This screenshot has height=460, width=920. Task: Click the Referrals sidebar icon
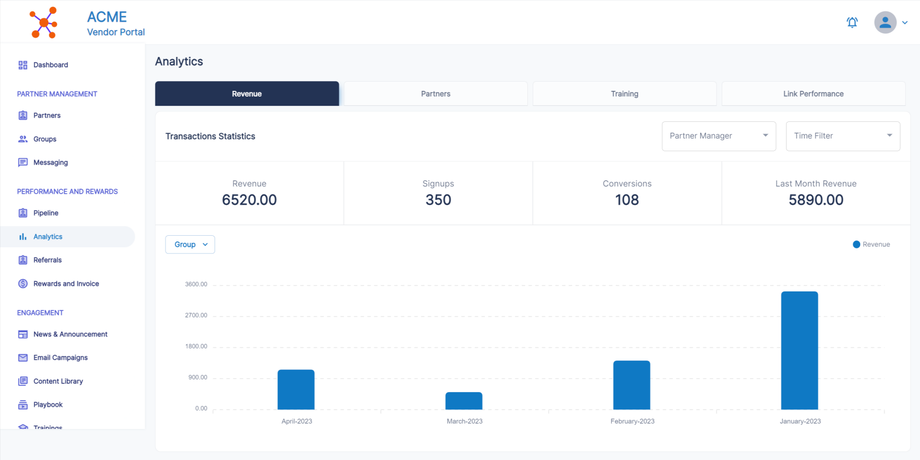tap(23, 260)
